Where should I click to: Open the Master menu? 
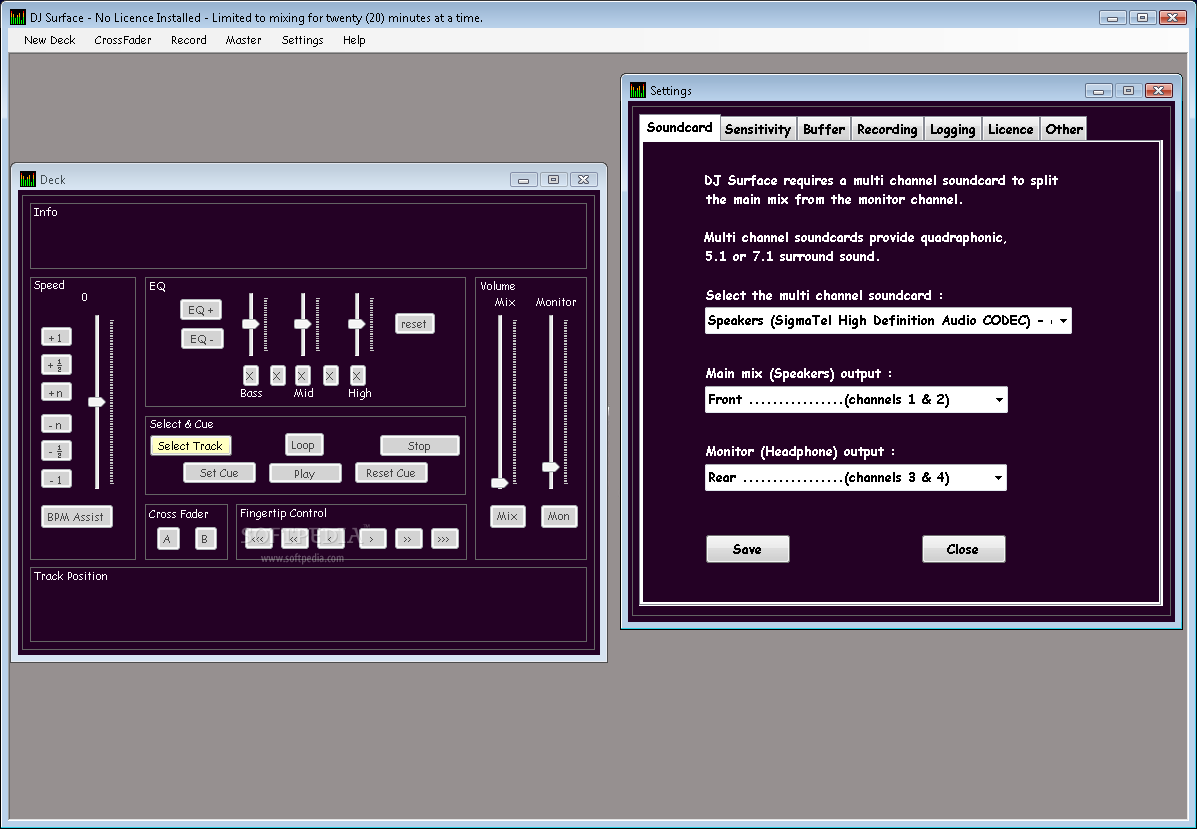pyautogui.click(x=244, y=40)
